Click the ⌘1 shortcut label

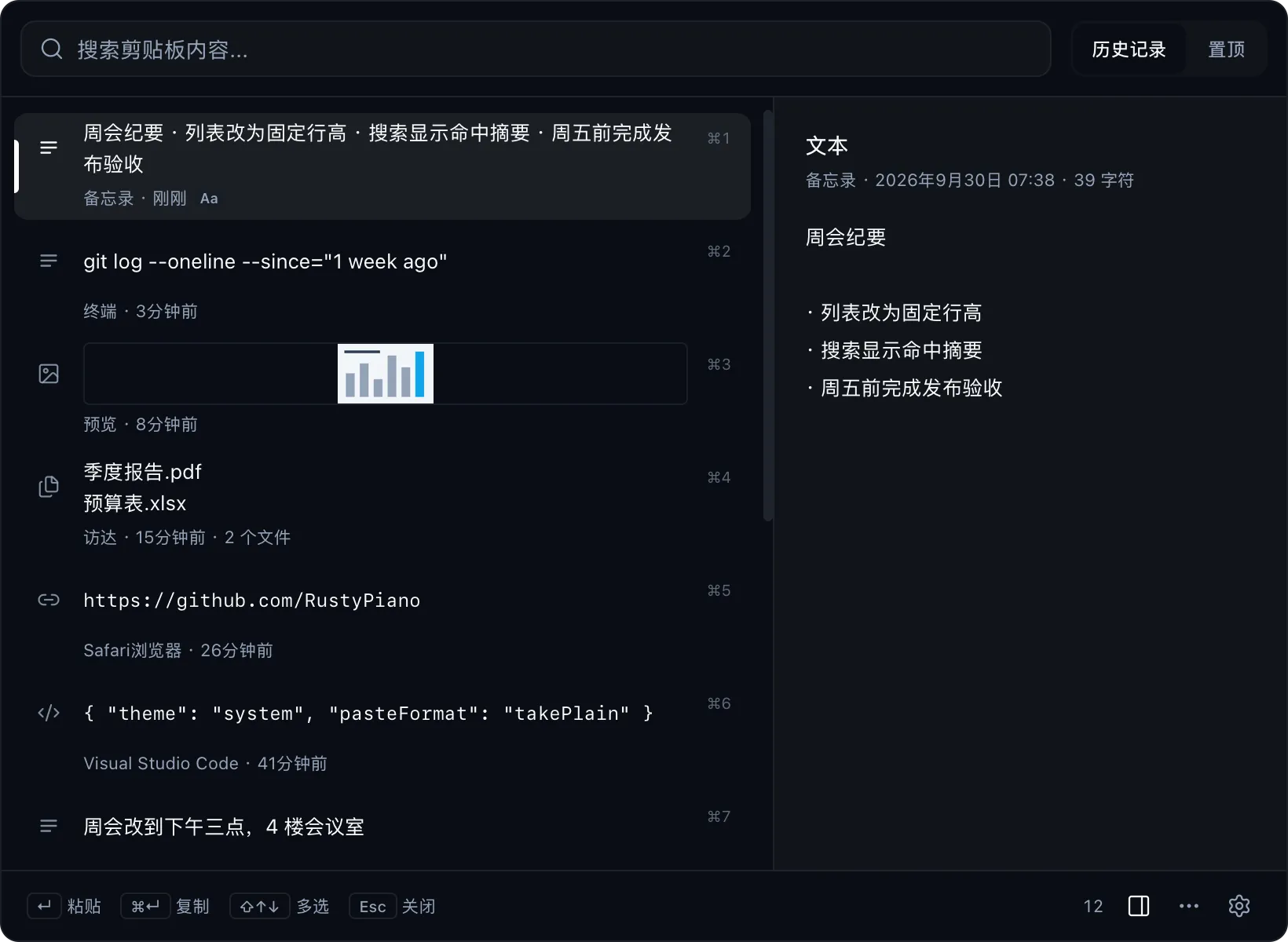point(719,138)
